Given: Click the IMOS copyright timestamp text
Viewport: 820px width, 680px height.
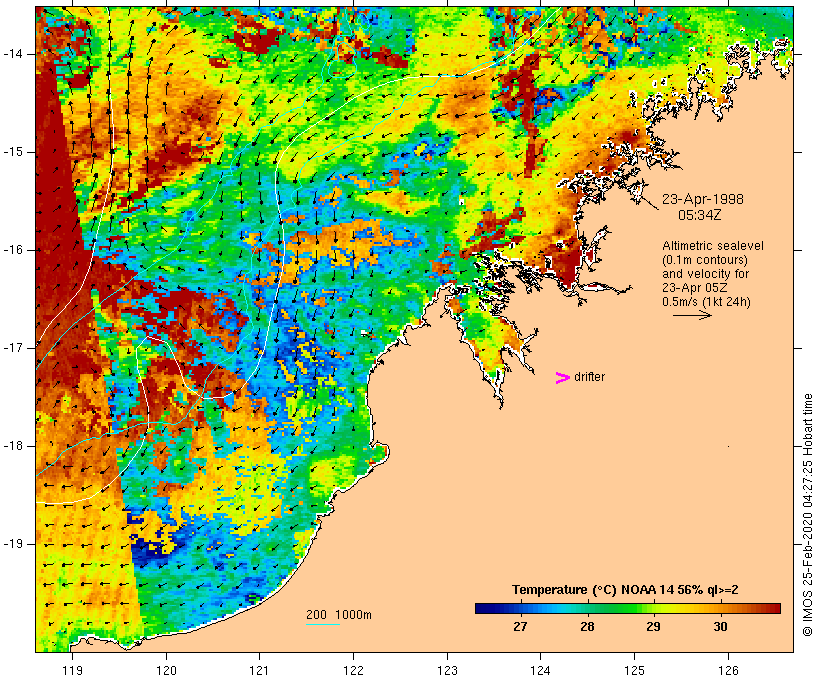Looking at the screenshot, I should (x=807, y=515).
